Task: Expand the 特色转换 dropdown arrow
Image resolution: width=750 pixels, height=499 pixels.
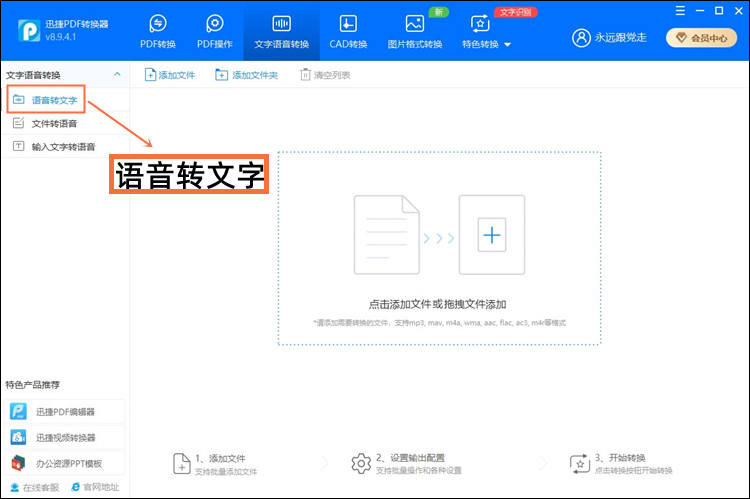Action: click(x=507, y=44)
